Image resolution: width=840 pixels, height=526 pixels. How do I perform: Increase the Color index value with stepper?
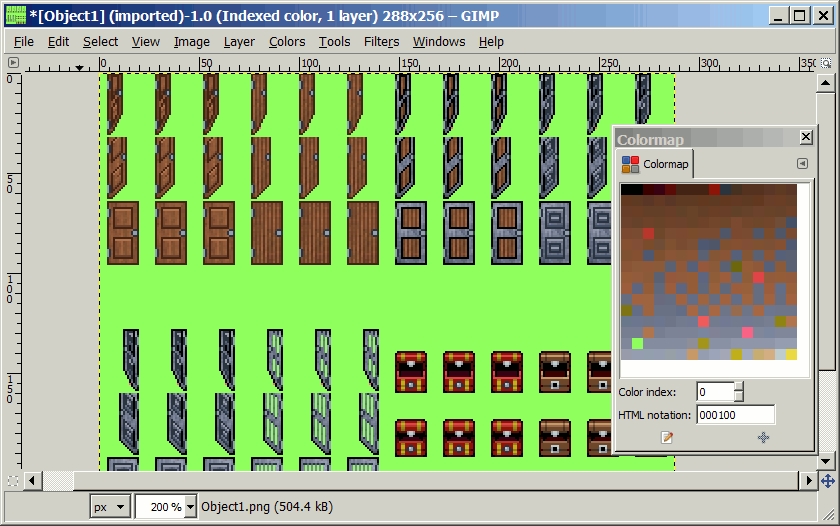tap(739, 387)
